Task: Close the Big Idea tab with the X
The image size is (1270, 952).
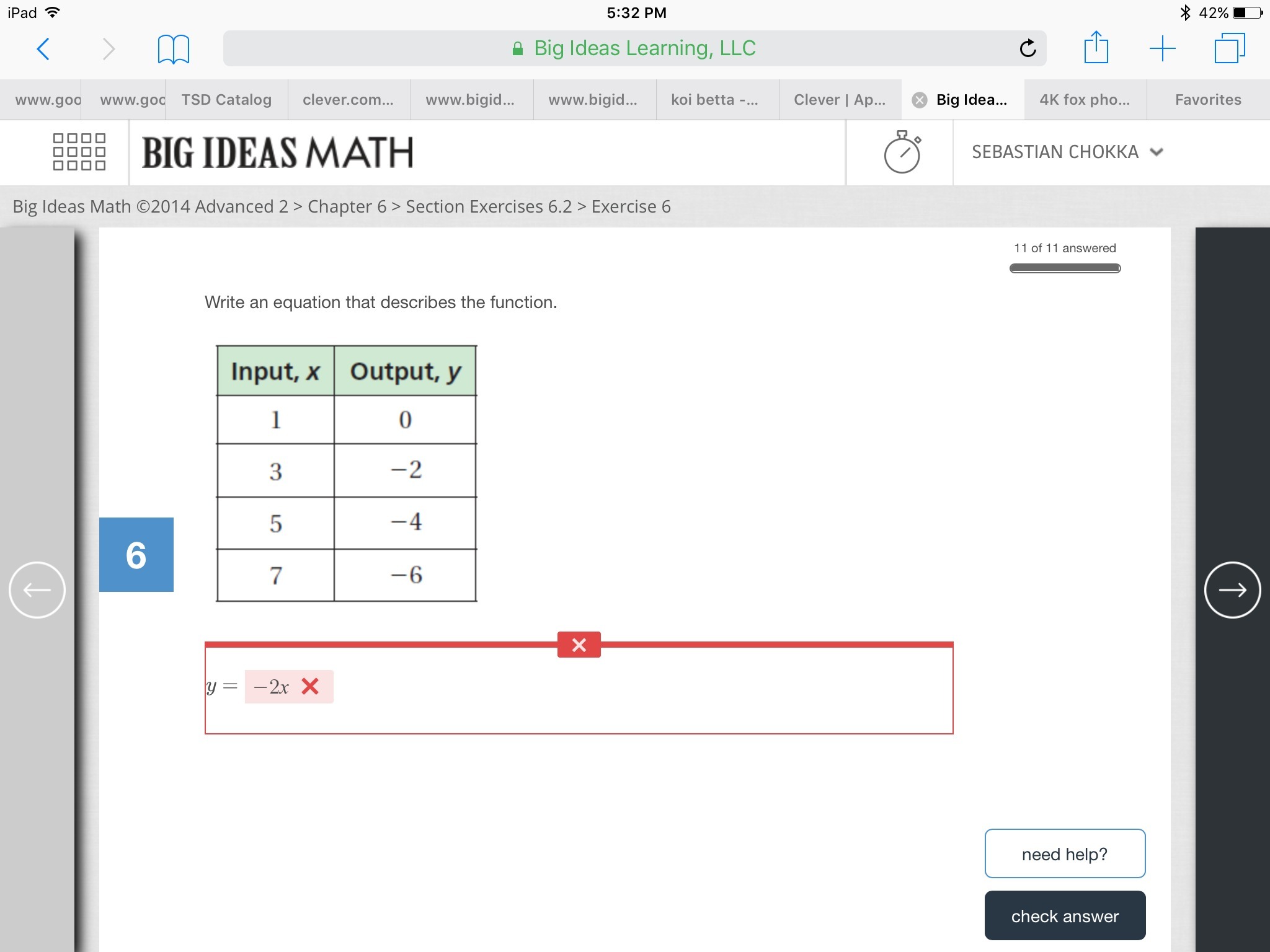Action: point(920,100)
